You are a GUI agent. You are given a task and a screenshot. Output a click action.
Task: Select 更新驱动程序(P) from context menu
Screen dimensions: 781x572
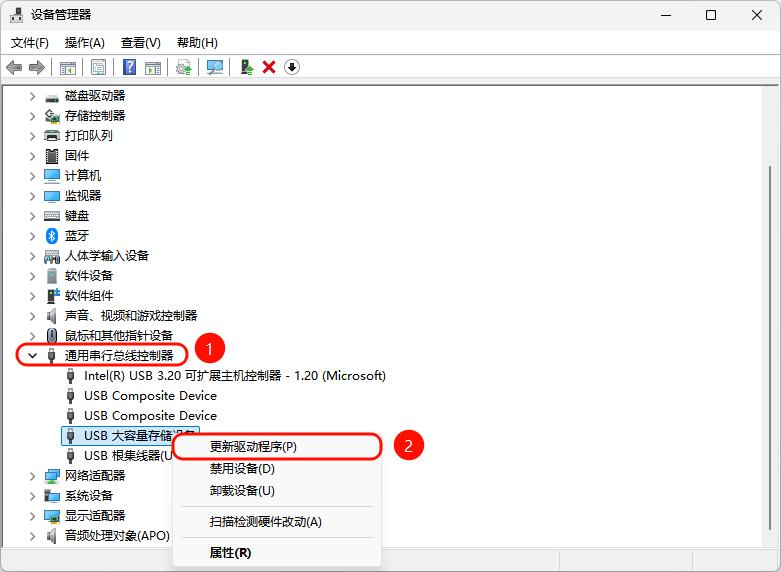tap(253, 446)
